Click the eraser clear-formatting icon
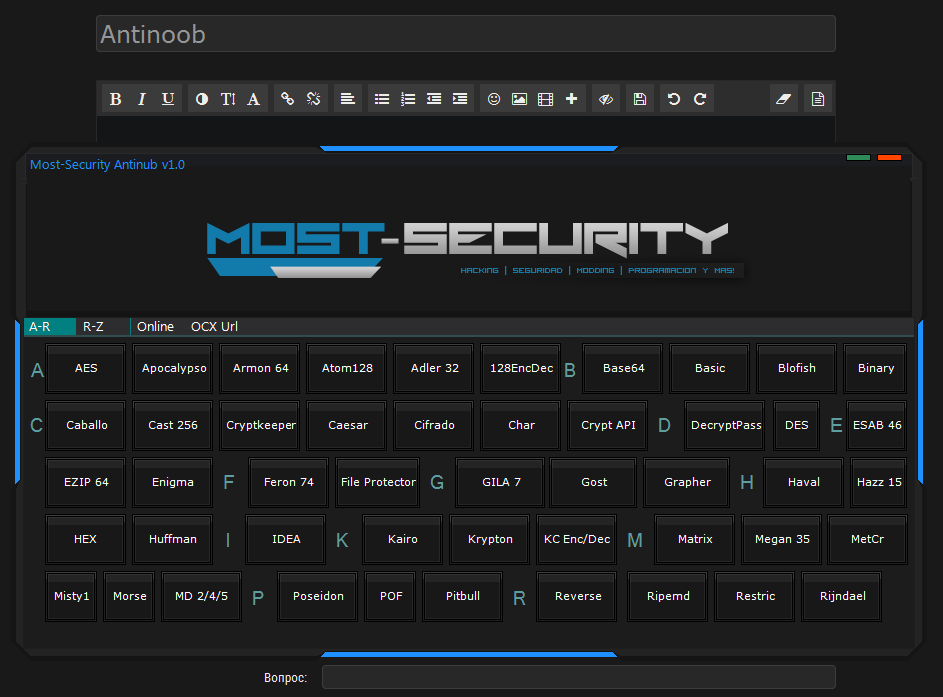This screenshot has height=697, width=943. click(784, 99)
